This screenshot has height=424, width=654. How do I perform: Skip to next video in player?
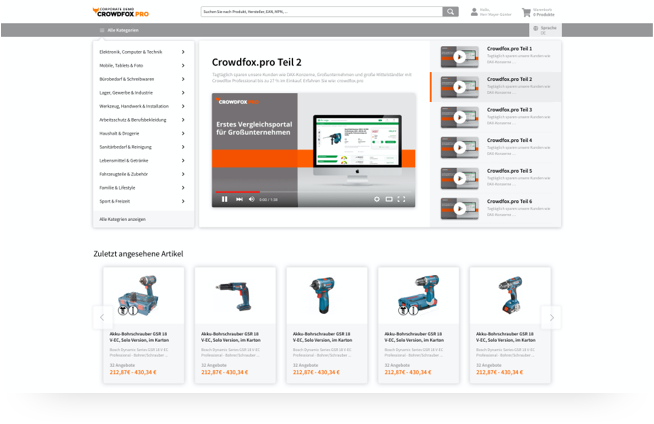point(239,199)
